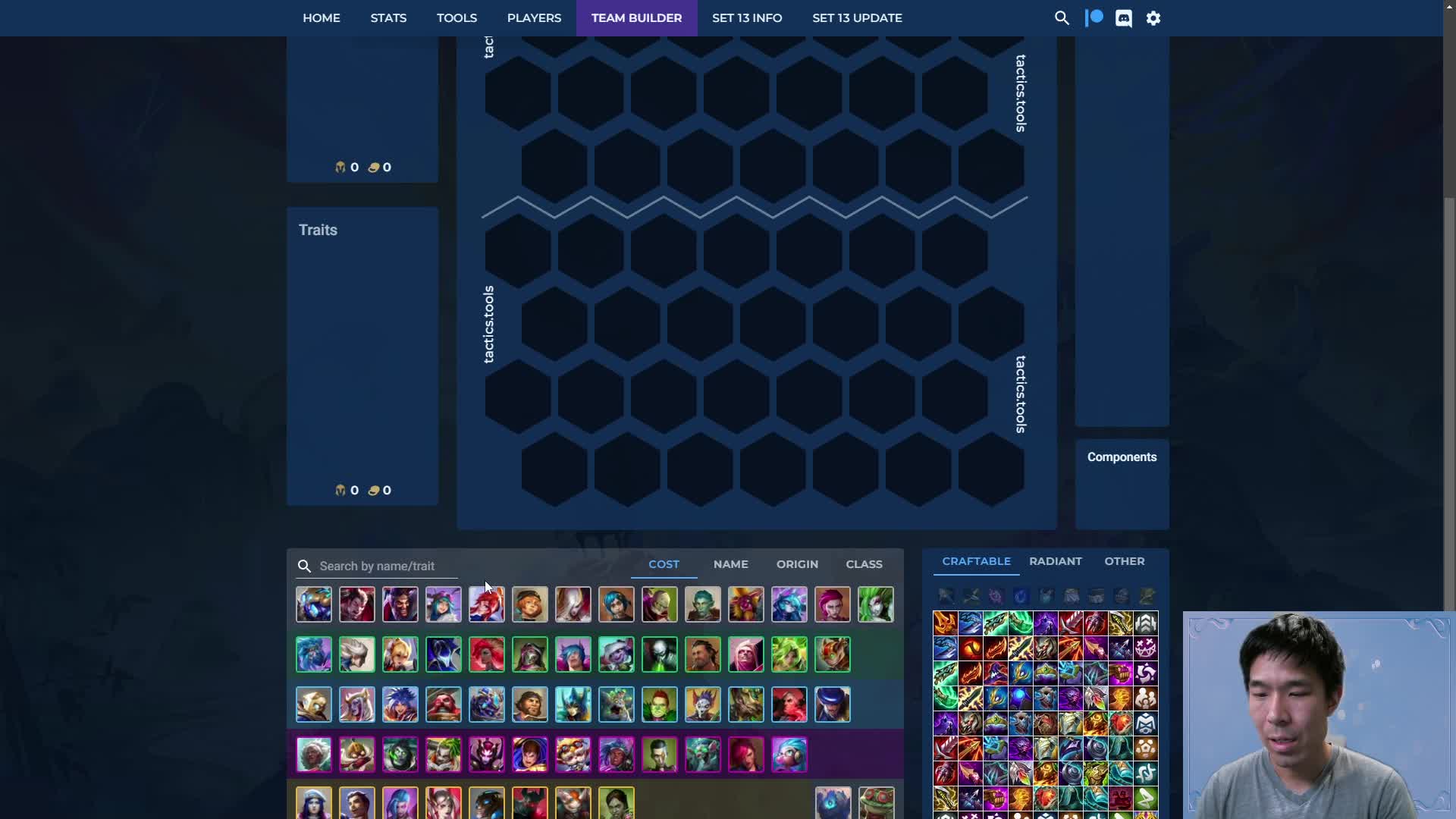The width and height of the screenshot is (1456, 819).
Task: Switch to OTHER items tab
Action: [x=1125, y=561]
